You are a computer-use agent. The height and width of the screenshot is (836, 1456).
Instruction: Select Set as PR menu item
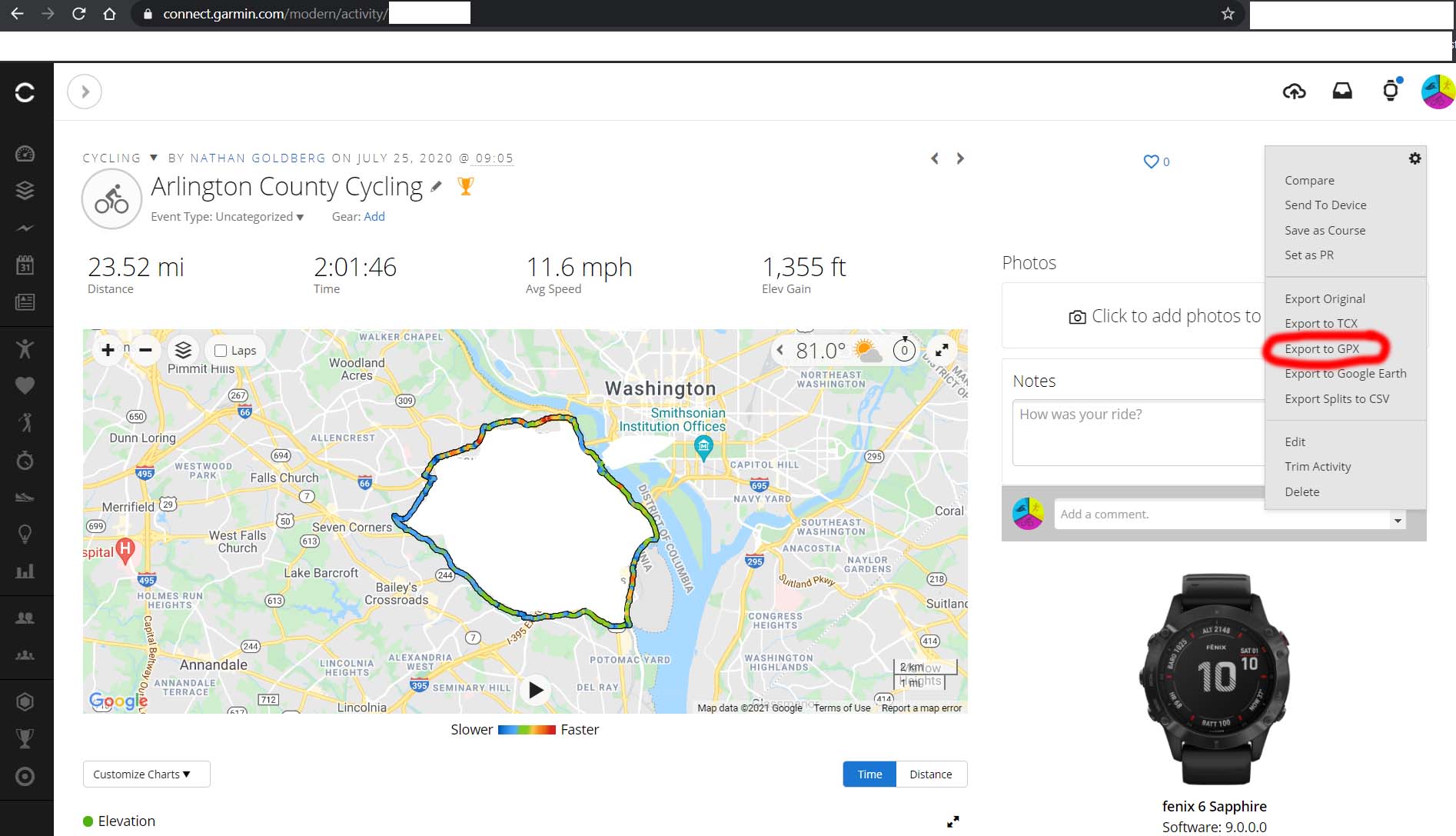coord(1308,255)
